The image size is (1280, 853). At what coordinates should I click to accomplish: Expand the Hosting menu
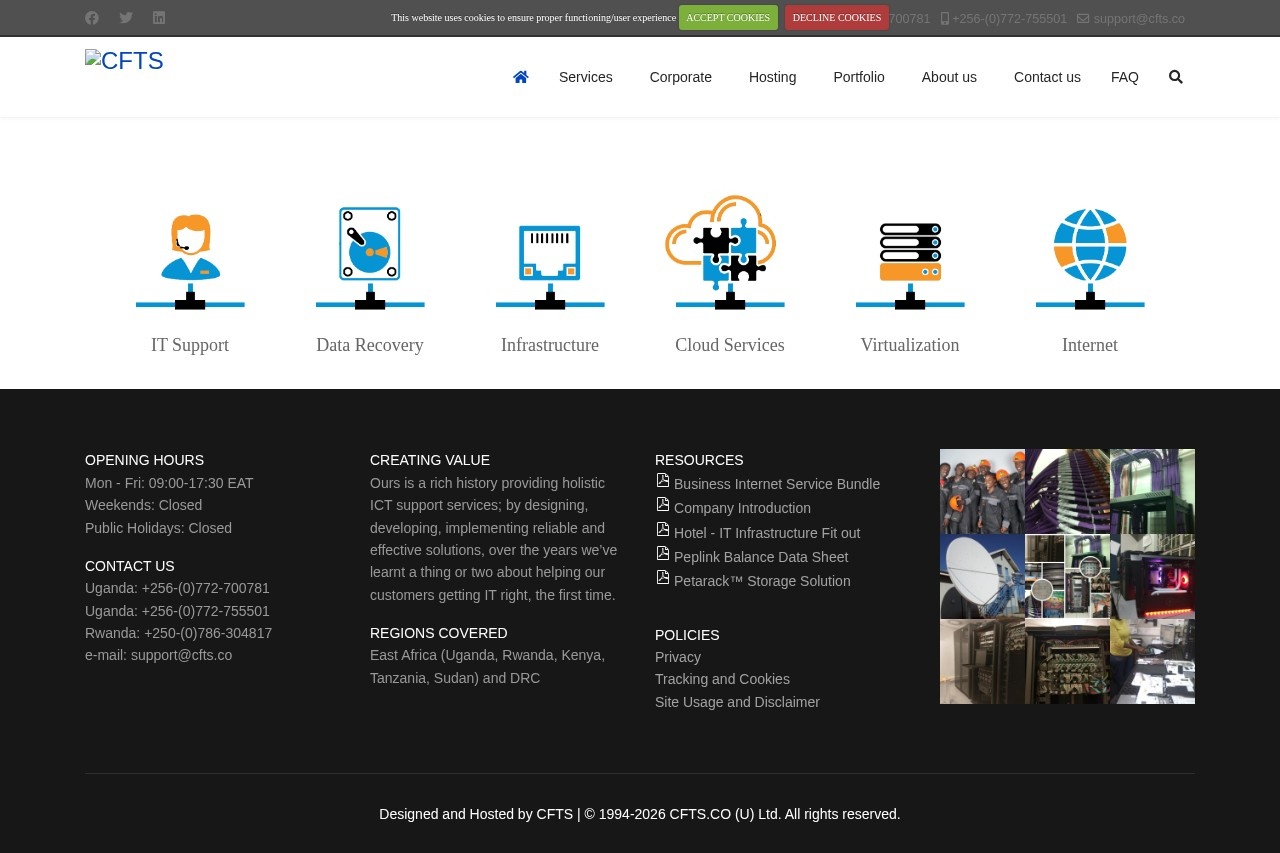[x=772, y=77]
